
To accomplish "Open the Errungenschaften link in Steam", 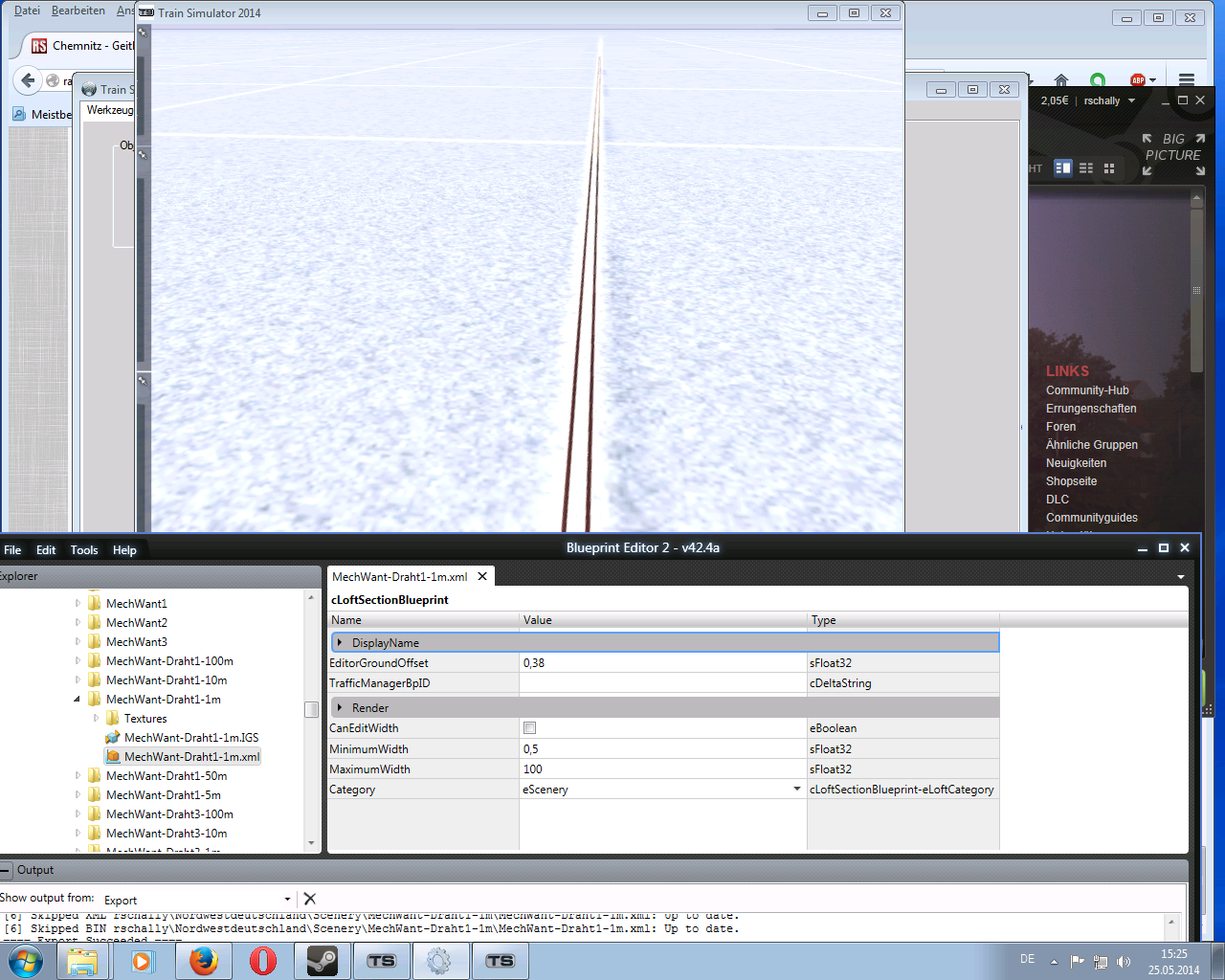I will click(x=1091, y=409).
